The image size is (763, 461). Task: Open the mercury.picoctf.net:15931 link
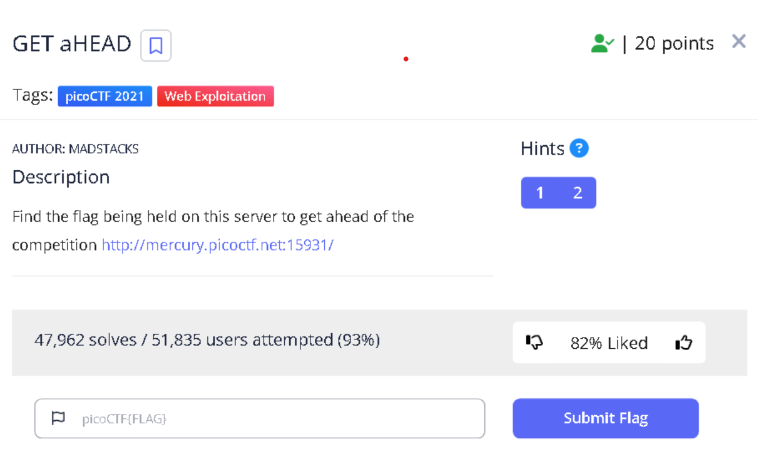tap(217, 244)
